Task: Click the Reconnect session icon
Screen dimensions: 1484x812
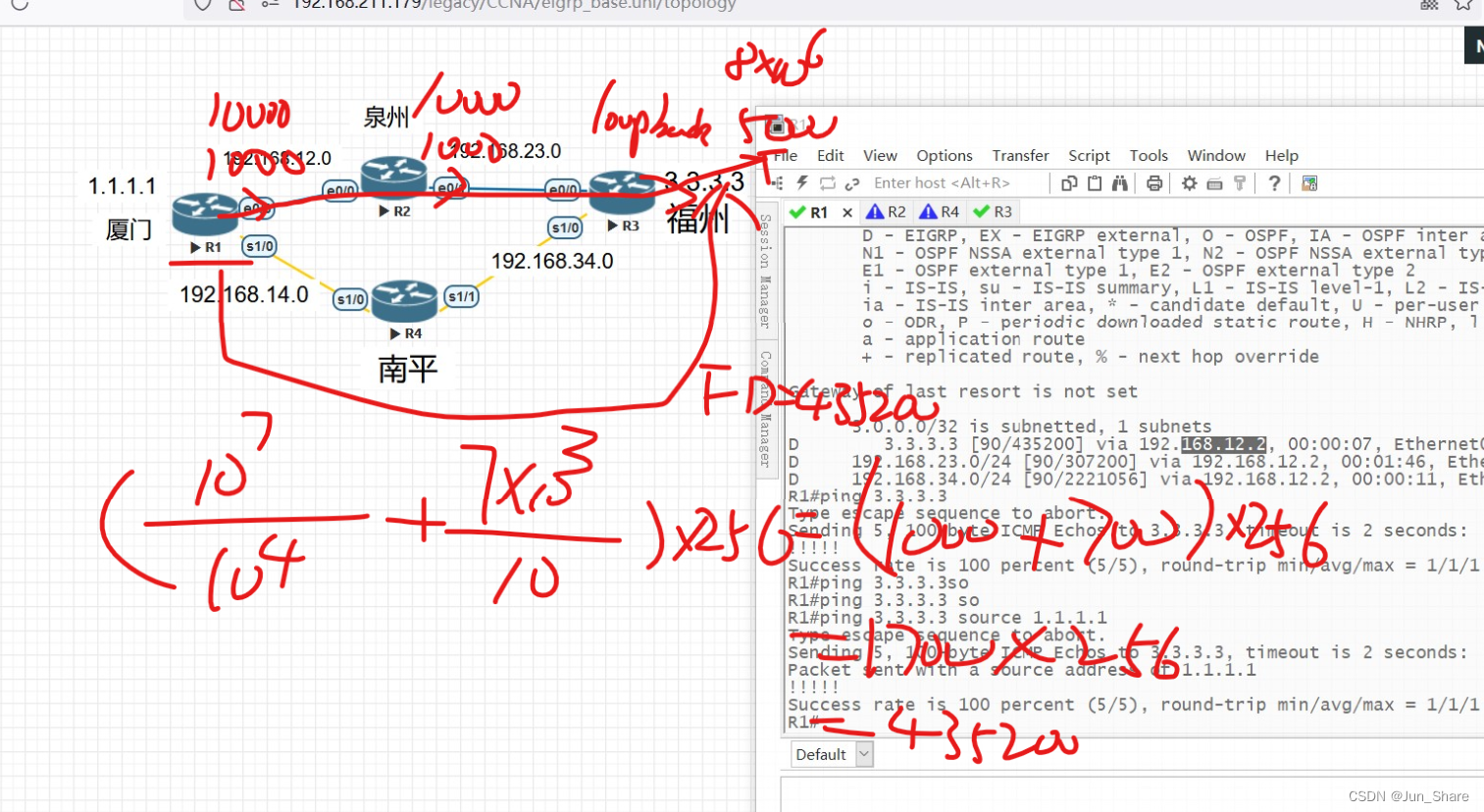Action: pos(827,183)
